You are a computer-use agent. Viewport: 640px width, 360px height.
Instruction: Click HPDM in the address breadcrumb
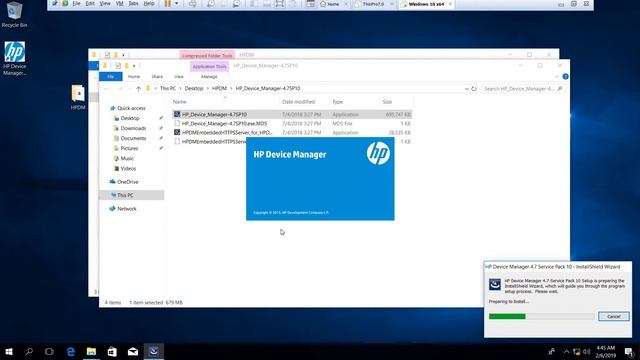[x=219, y=88]
